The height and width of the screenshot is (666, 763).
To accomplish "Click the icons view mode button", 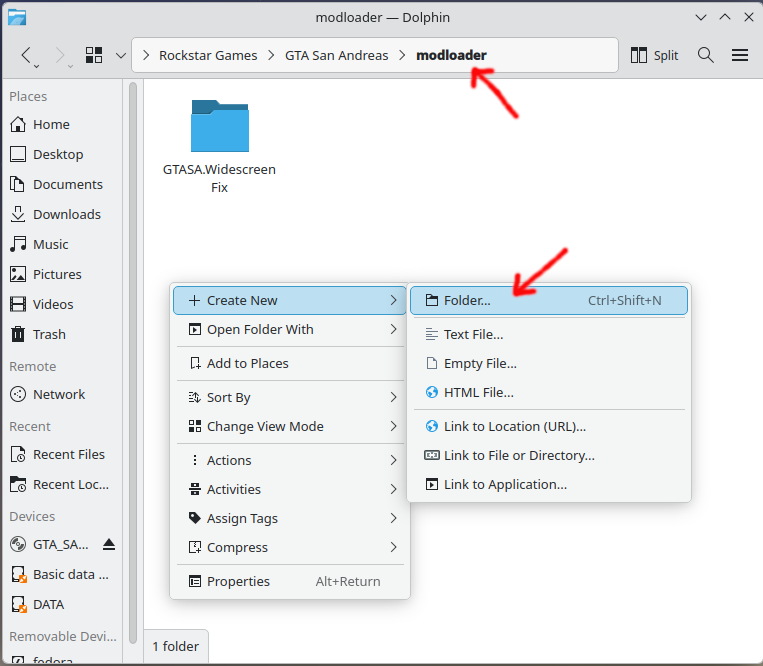I will [94, 55].
